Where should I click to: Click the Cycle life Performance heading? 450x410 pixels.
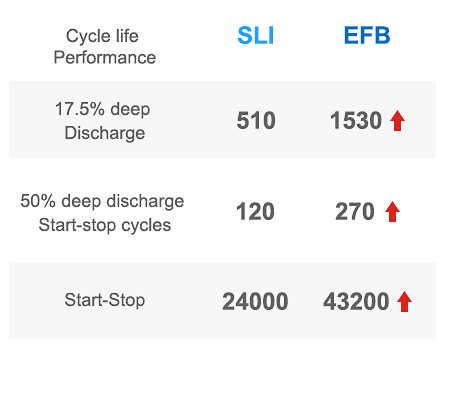tap(104, 47)
